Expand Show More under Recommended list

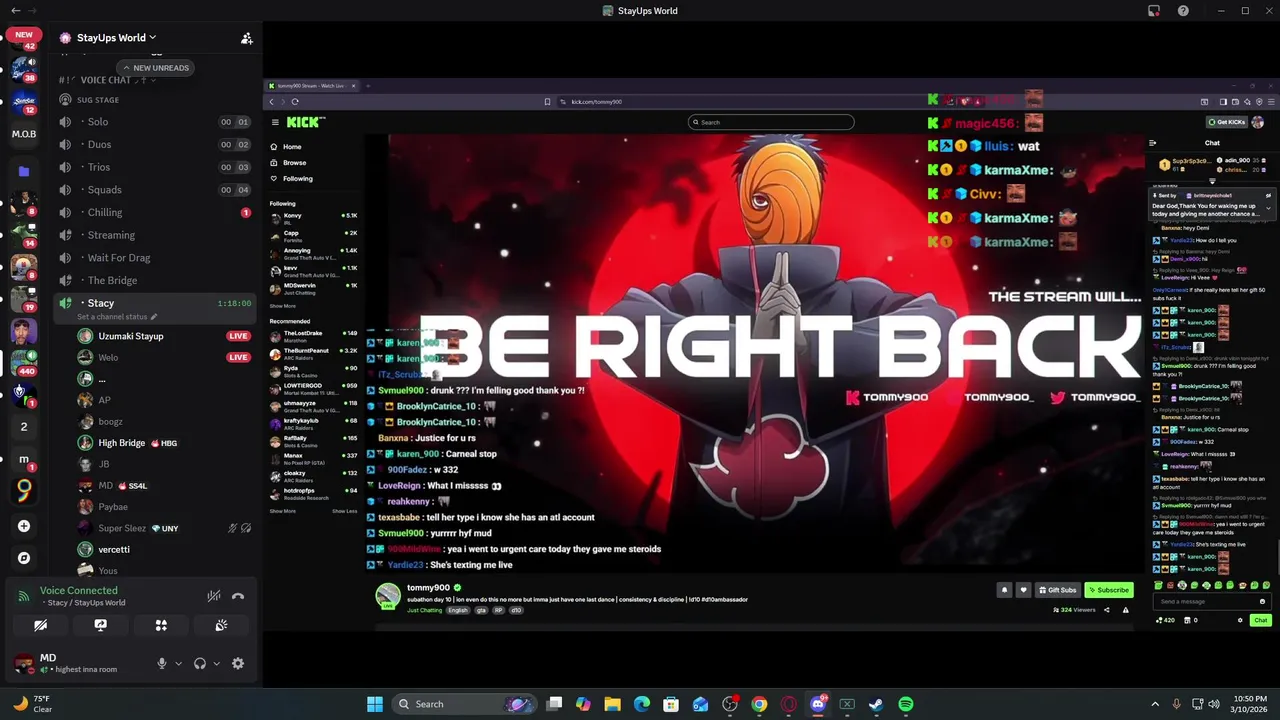coord(283,511)
